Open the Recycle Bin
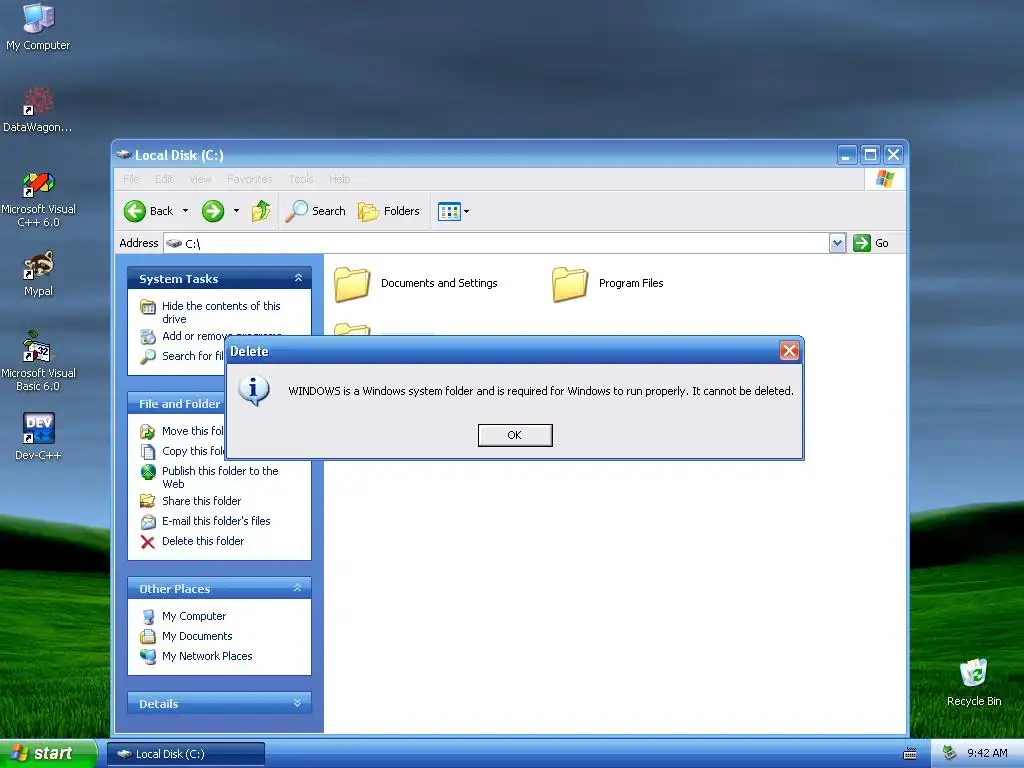Screen dimensions: 1024x768 pyautogui.click(x=974, y=682)
